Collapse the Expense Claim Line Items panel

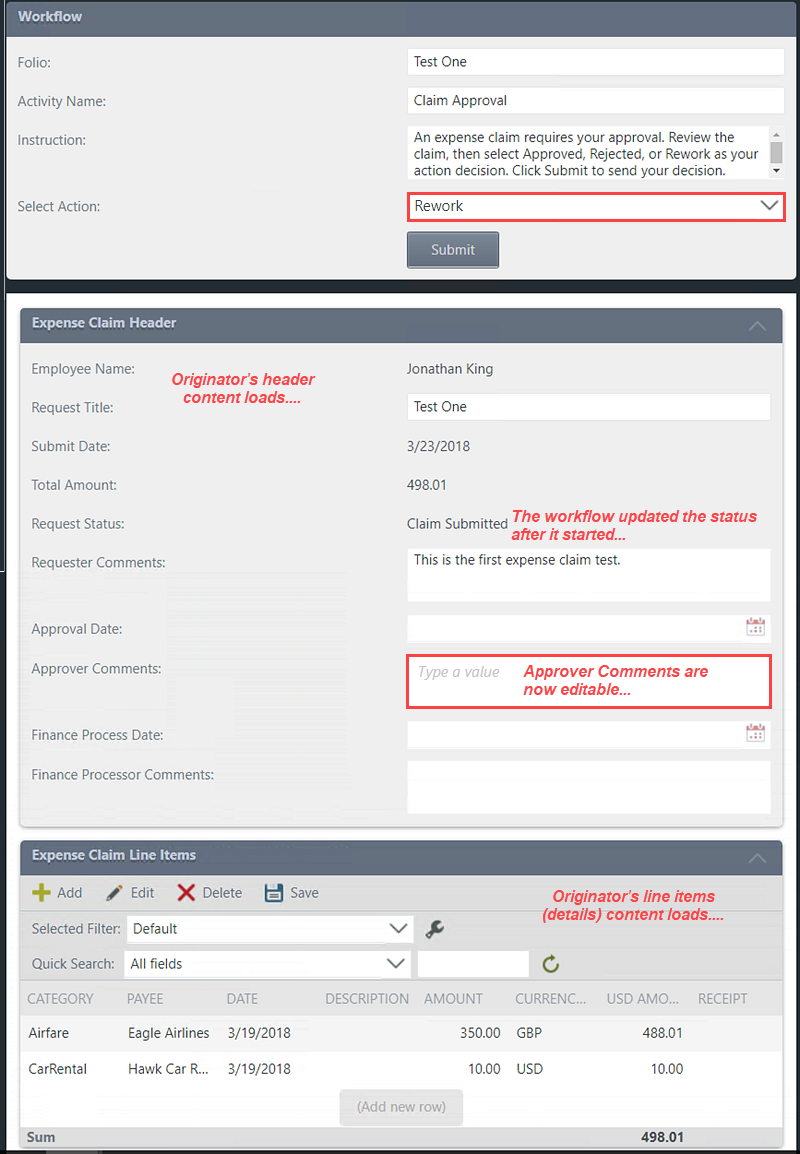click(x=756, y=858)
